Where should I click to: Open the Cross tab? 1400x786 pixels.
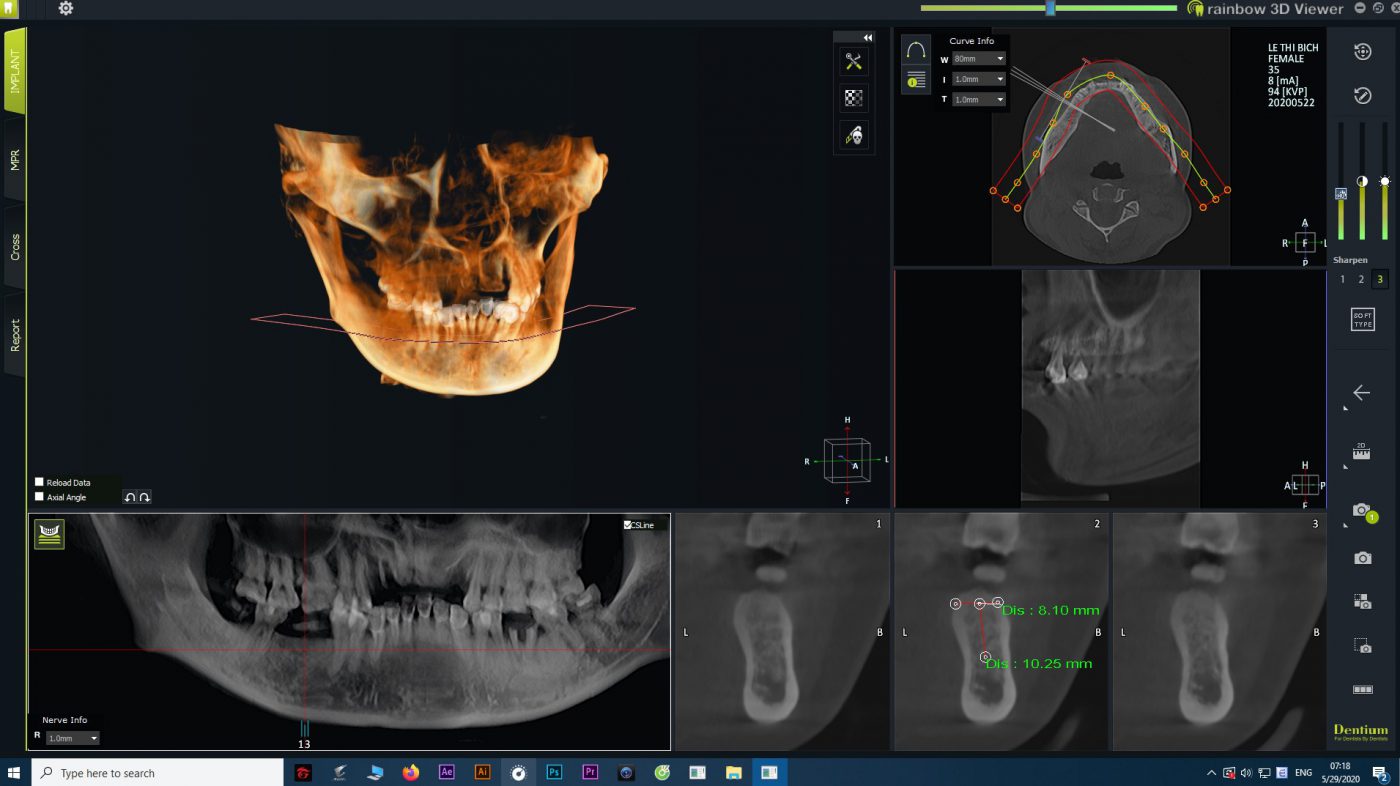tap(15, 248)
